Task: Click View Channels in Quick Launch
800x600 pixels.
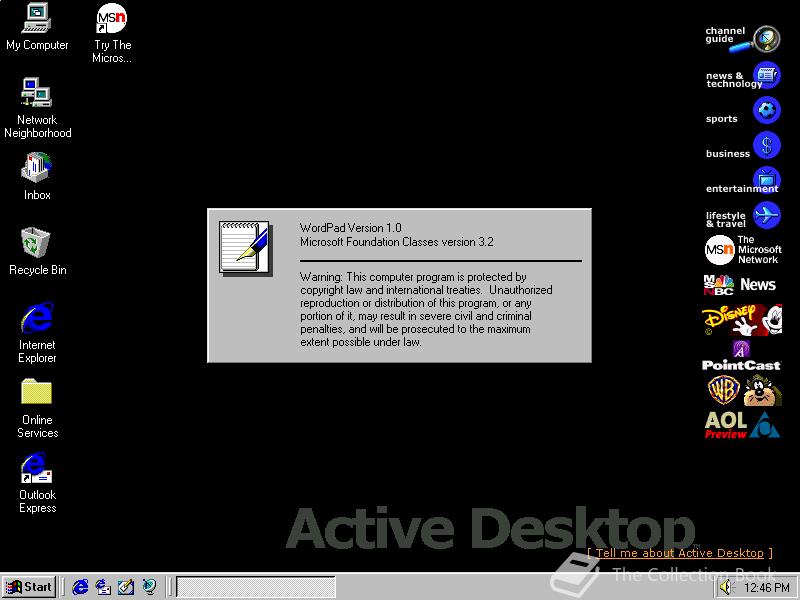Action: coord(149,587)
